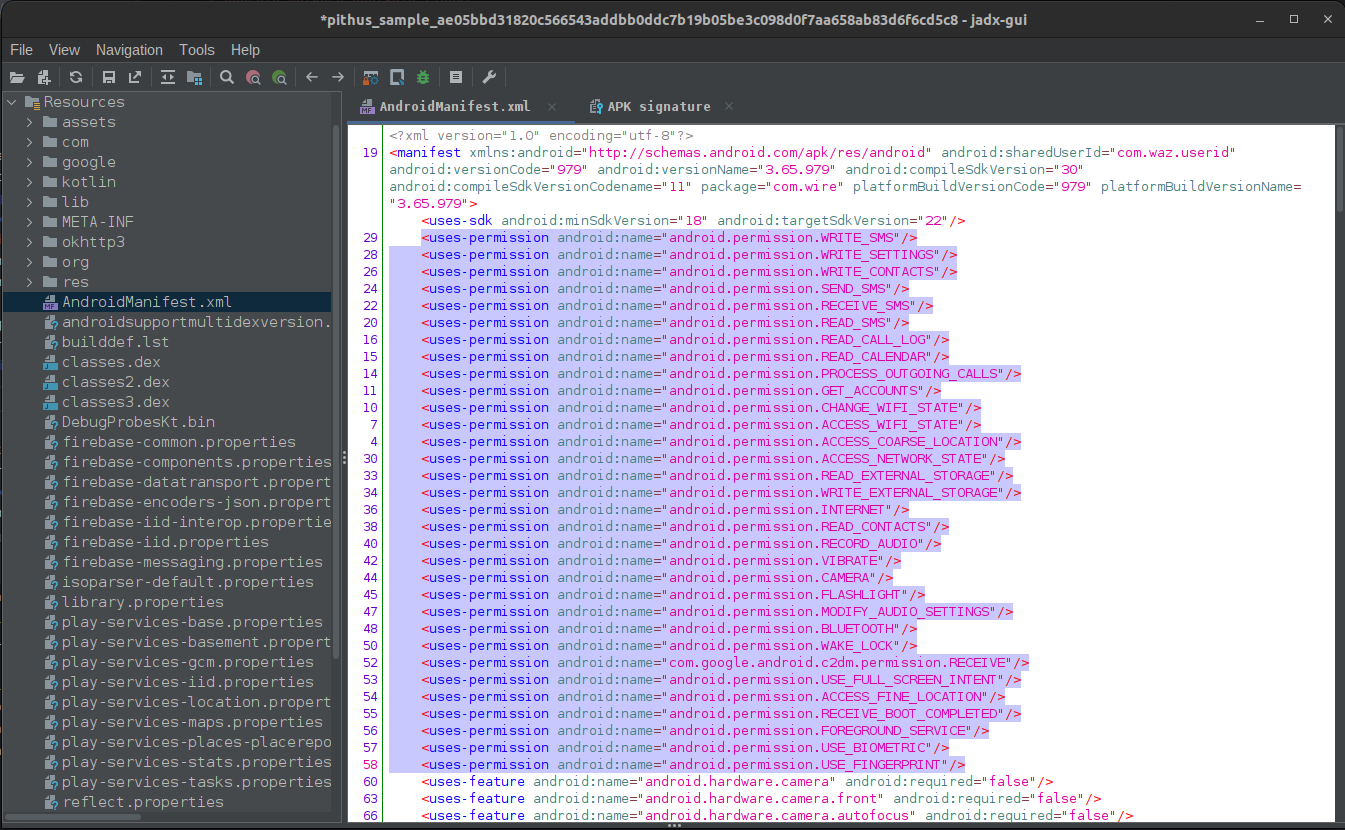This screenshot has height=830, width=1345.
Task: Expand the META-INF folder
Action: pos(30,222)
